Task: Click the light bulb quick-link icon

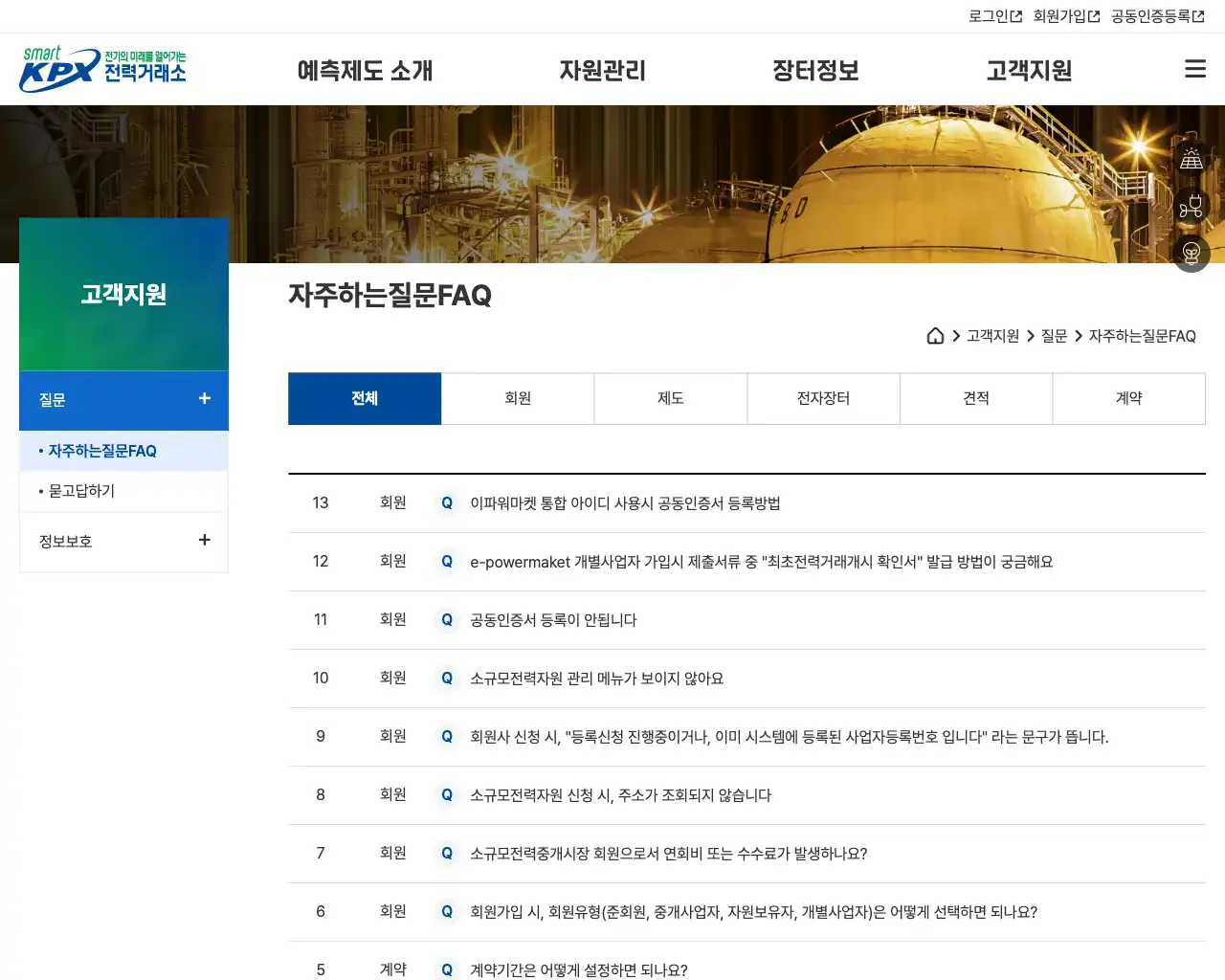Action: [1191, 254]
